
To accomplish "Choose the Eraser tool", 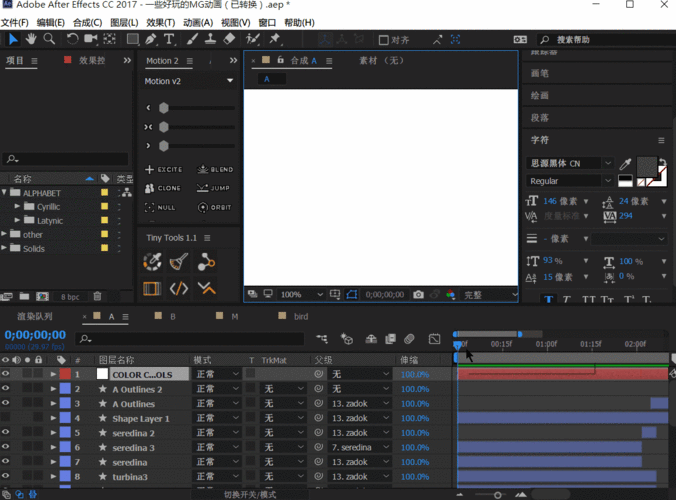I will click(229, 39).
